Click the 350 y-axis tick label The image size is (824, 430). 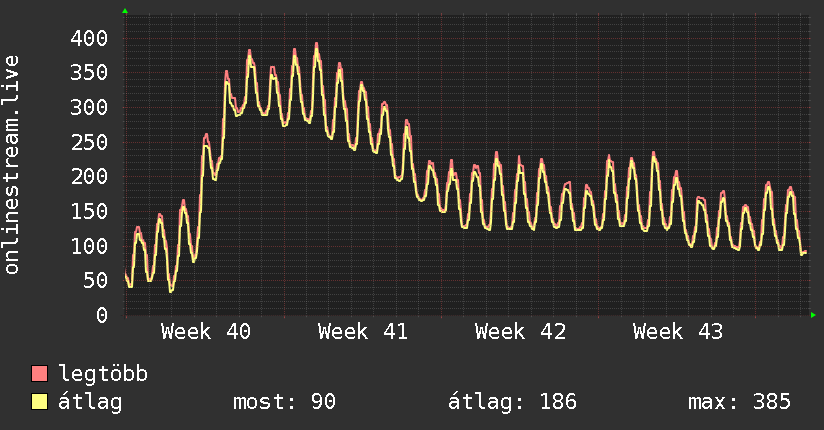click(x=89, y=73)
